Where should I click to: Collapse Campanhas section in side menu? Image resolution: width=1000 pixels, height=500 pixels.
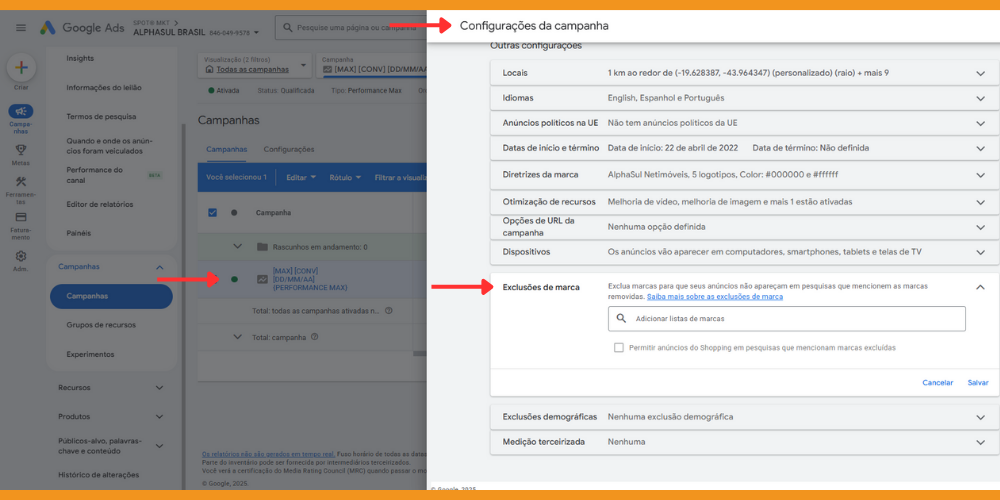(159, 267)
